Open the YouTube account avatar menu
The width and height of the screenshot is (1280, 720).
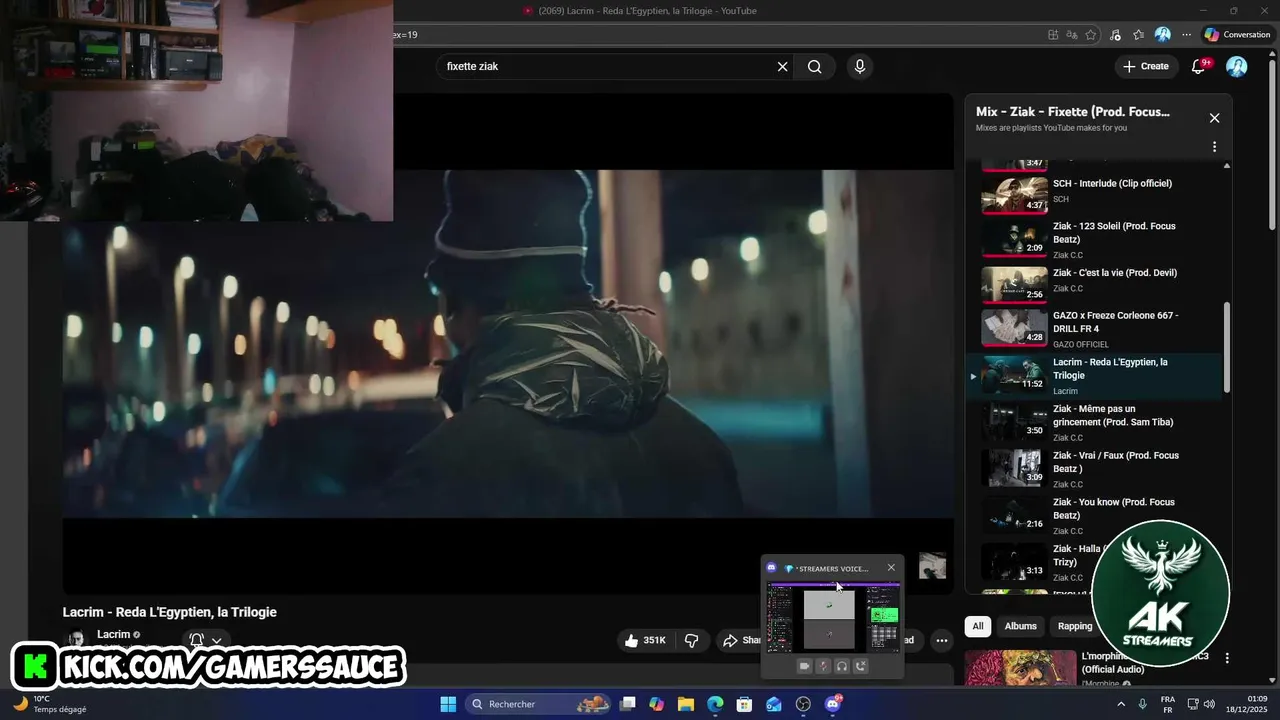[1237, 67]
